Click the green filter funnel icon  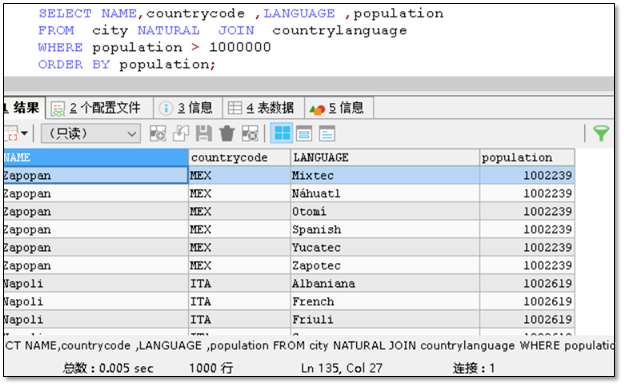coord(601,133)
